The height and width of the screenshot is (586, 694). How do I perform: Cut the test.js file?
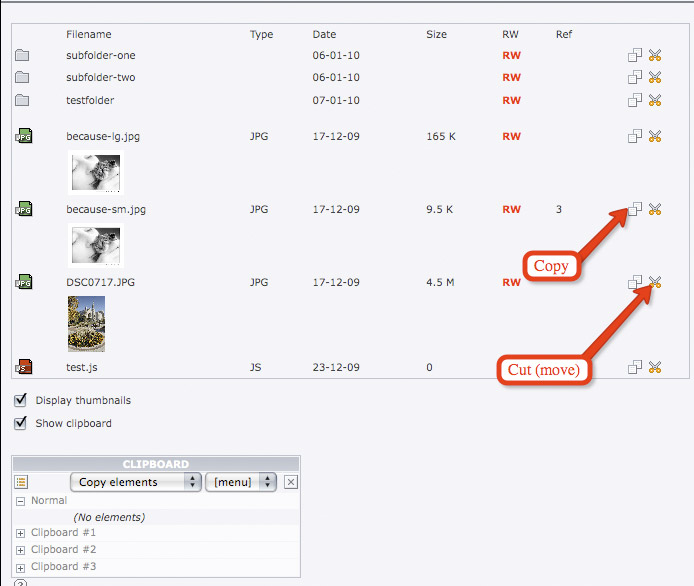[655, 367]
